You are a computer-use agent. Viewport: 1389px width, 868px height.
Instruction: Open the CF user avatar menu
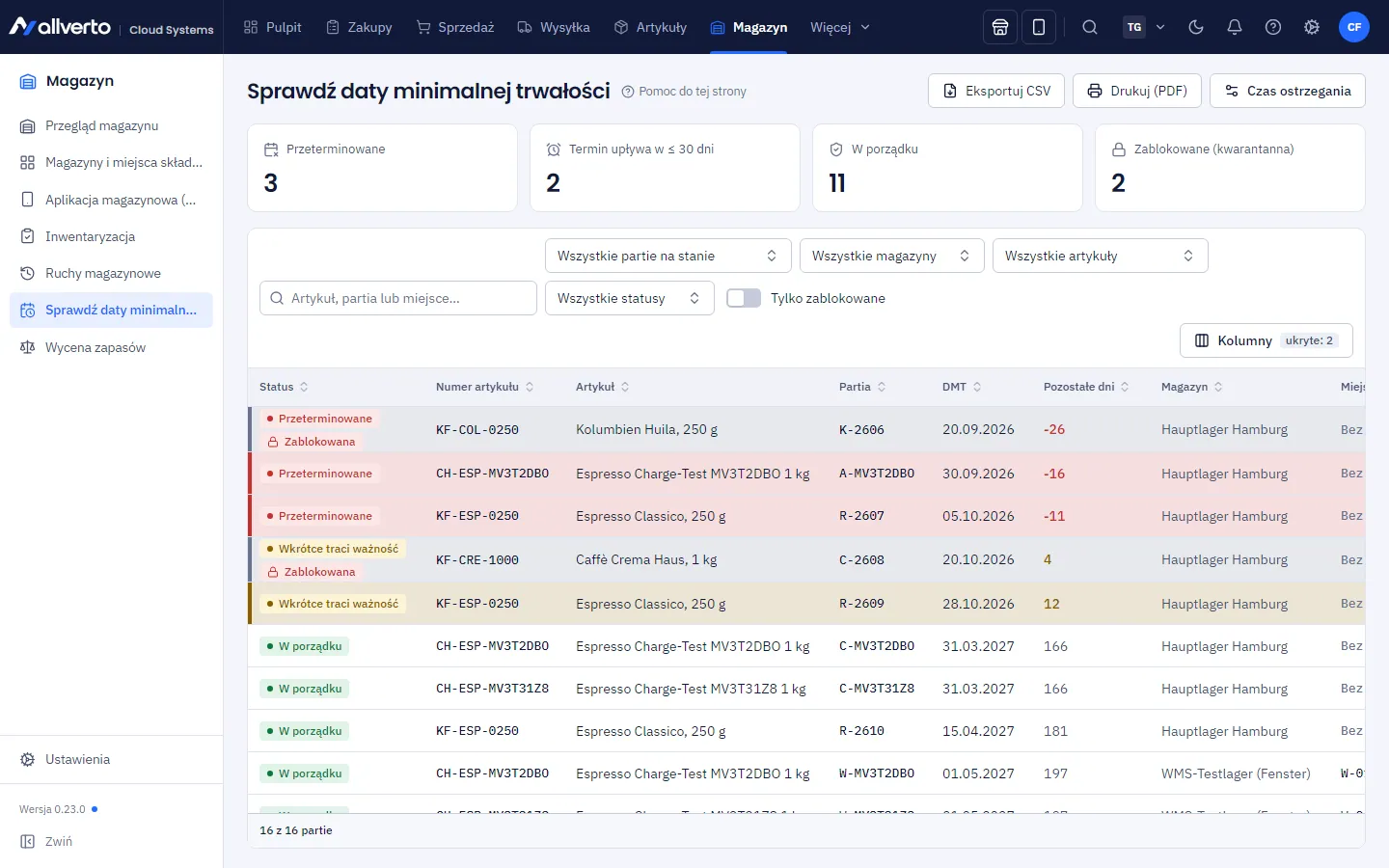coord(1354,27)
